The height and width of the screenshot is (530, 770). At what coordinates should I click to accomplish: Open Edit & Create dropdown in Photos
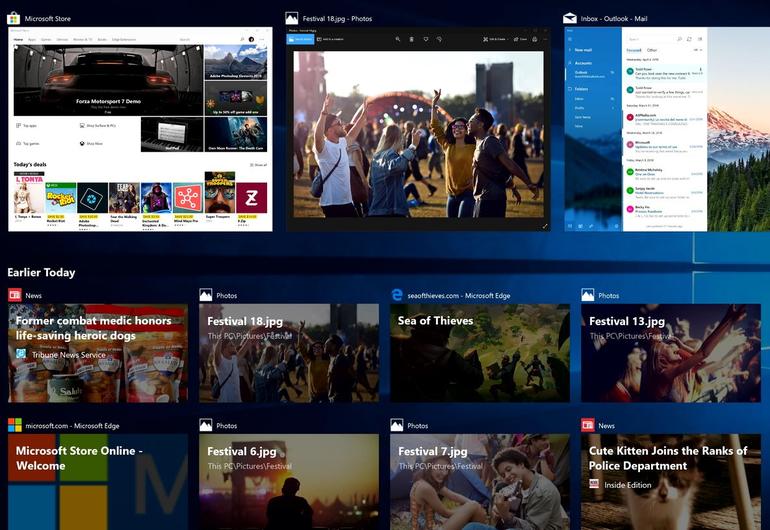point(495,39)
